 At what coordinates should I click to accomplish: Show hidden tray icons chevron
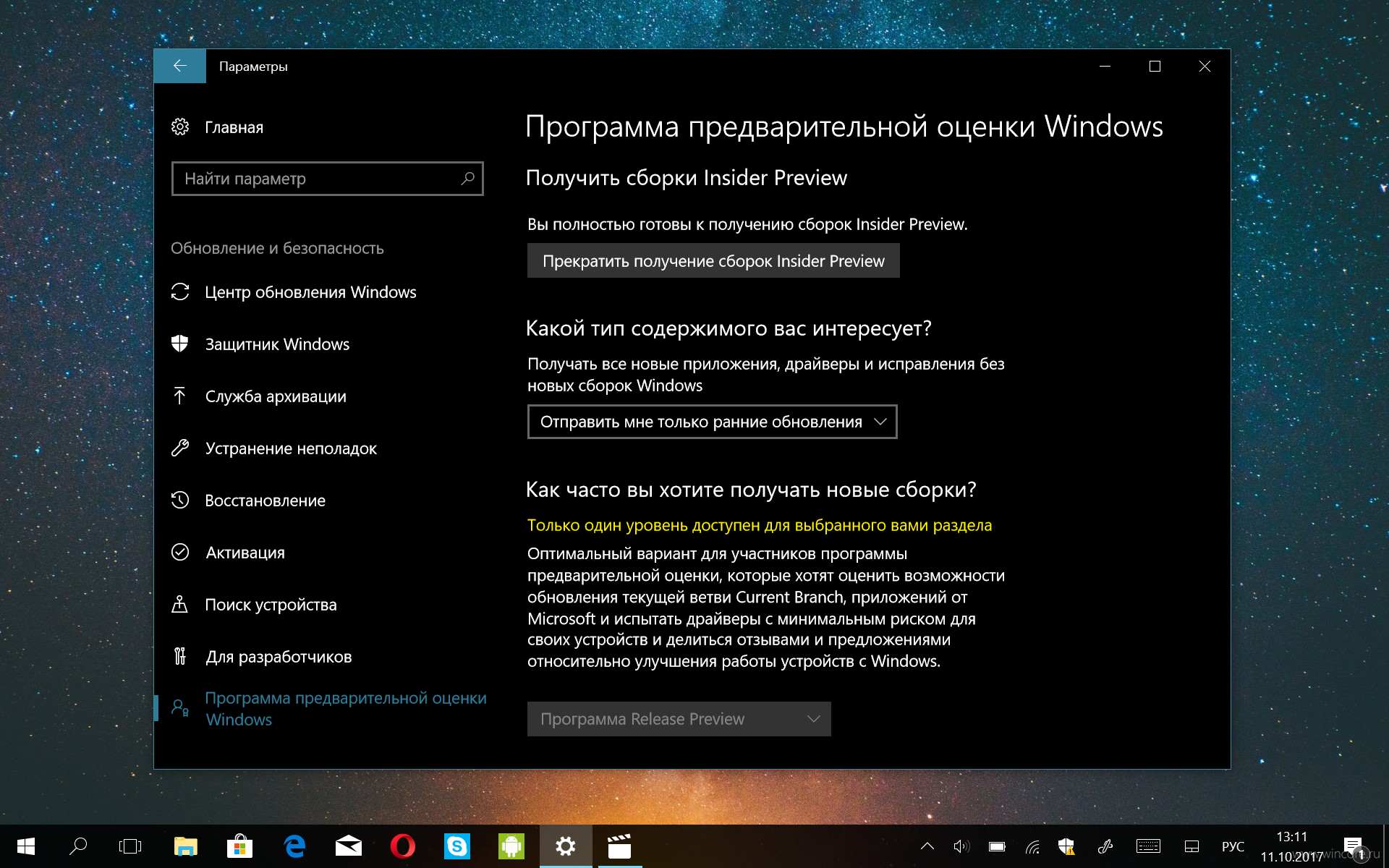click(927, 846)
